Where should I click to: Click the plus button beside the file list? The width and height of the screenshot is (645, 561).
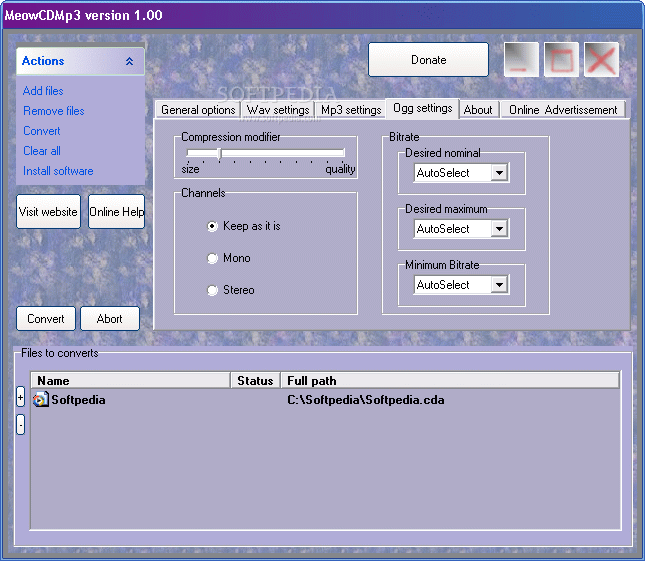20,397
